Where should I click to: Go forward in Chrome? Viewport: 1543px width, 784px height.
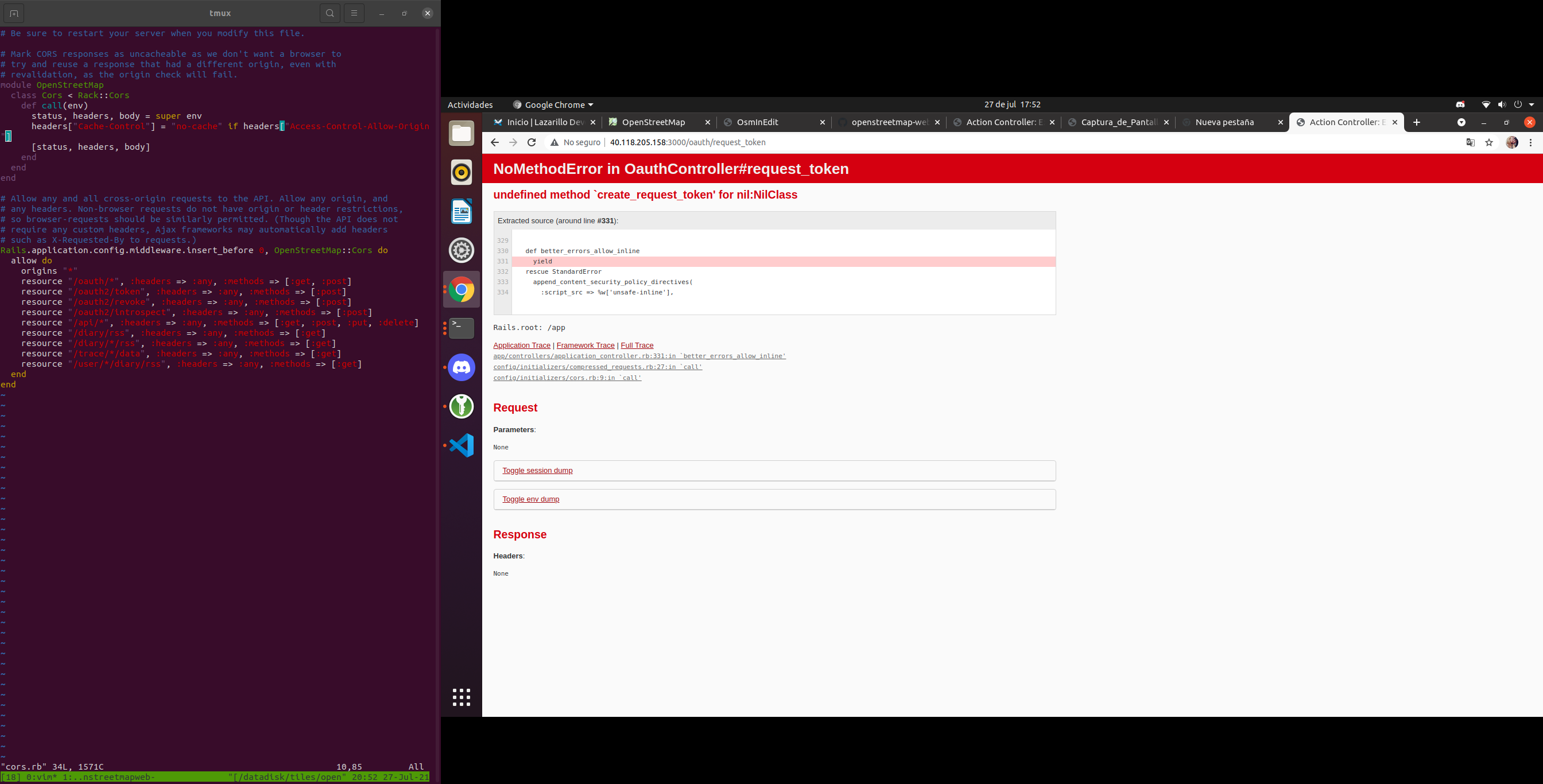coord(513,142)
